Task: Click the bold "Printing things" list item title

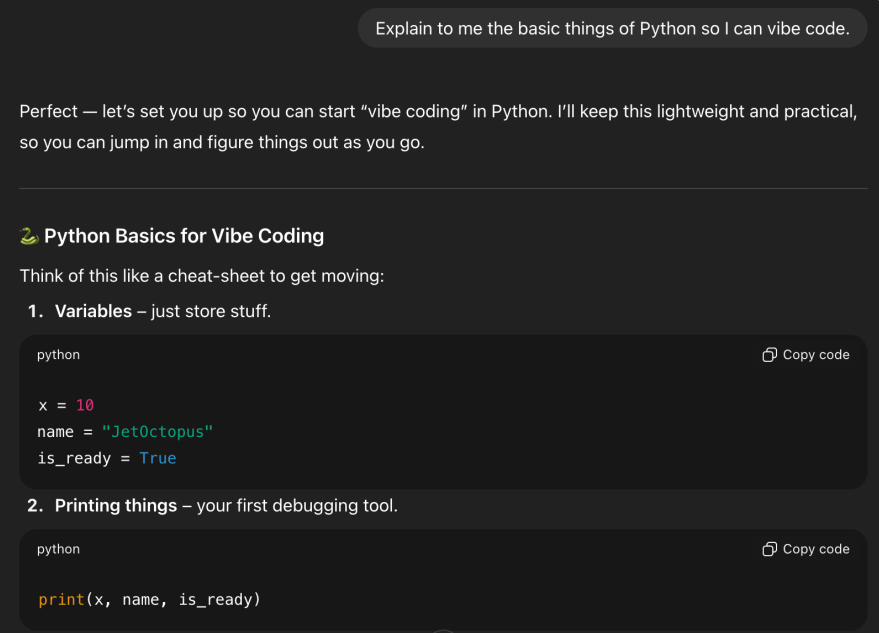Action: pos(116,506)
